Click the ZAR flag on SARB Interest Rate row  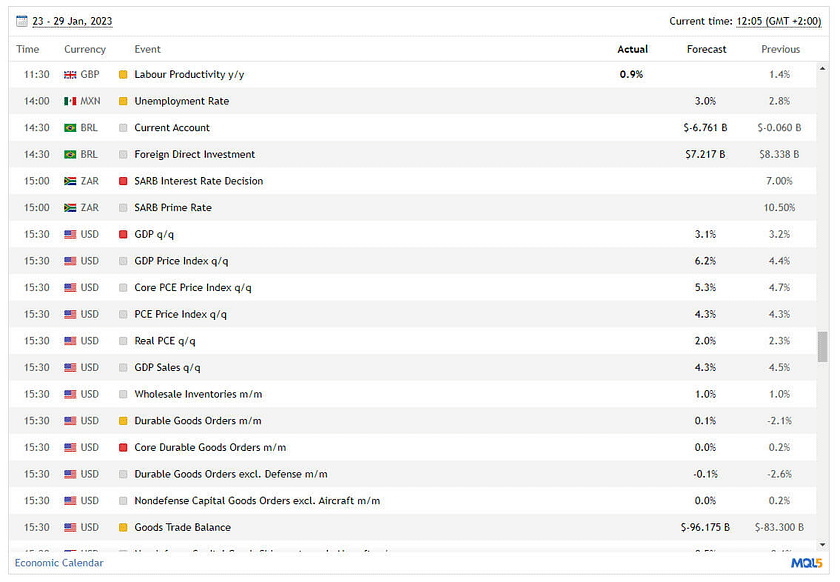click(x=70, y=181)
